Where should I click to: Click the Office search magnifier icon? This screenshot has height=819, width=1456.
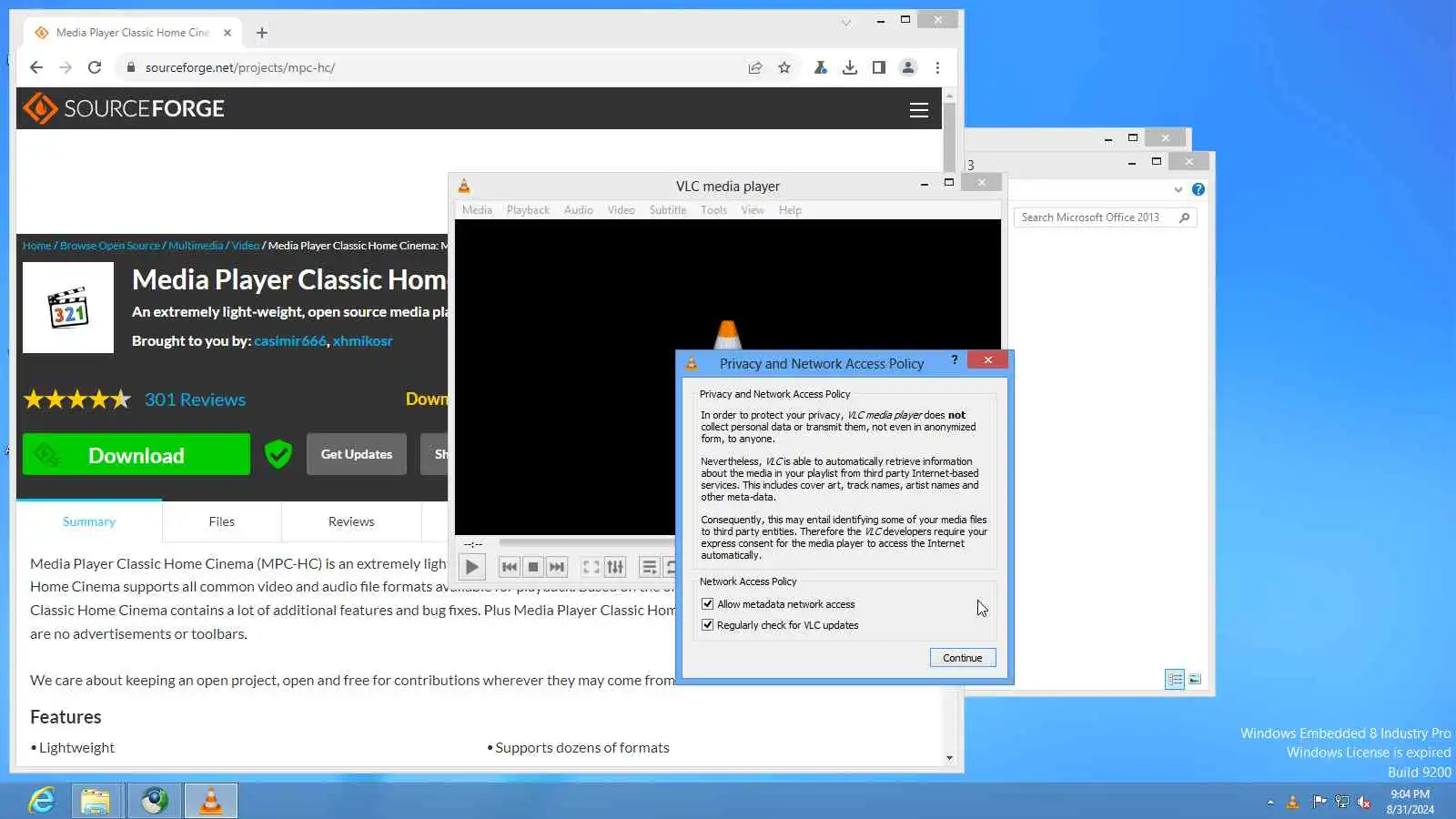pos(1185,217)
